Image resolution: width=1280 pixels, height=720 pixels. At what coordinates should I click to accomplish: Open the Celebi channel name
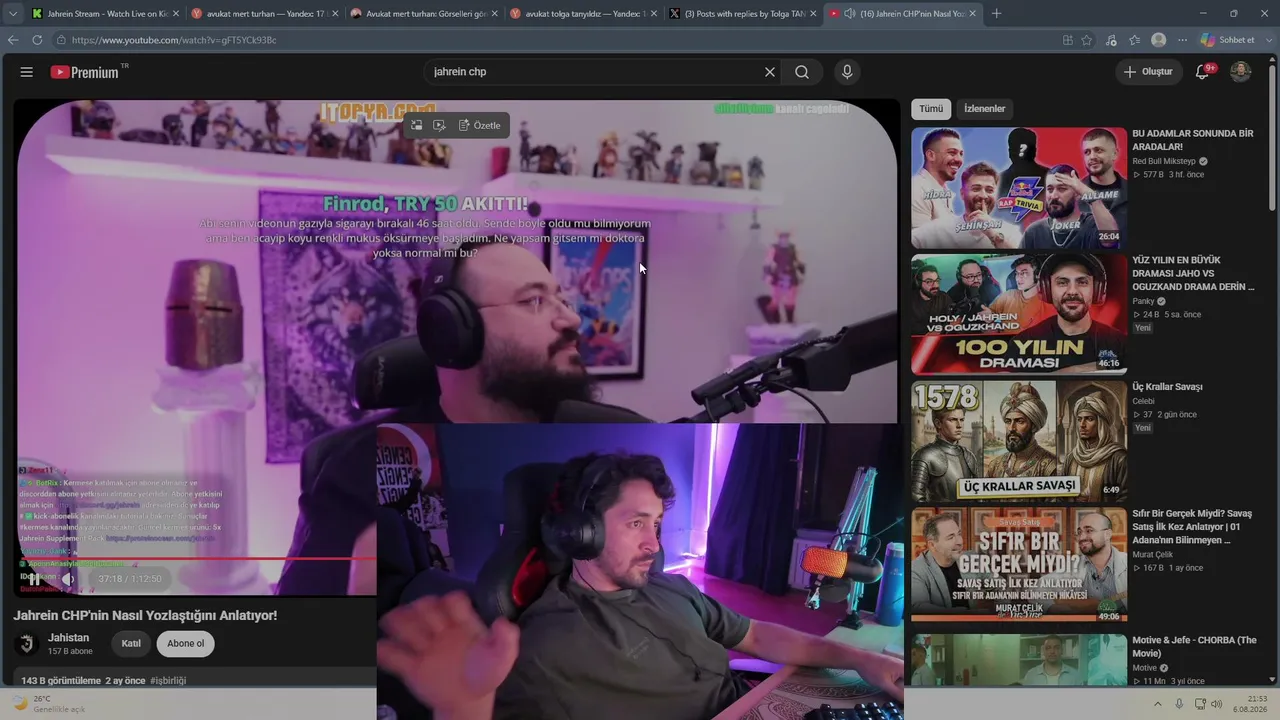[x=1143, y=401]
